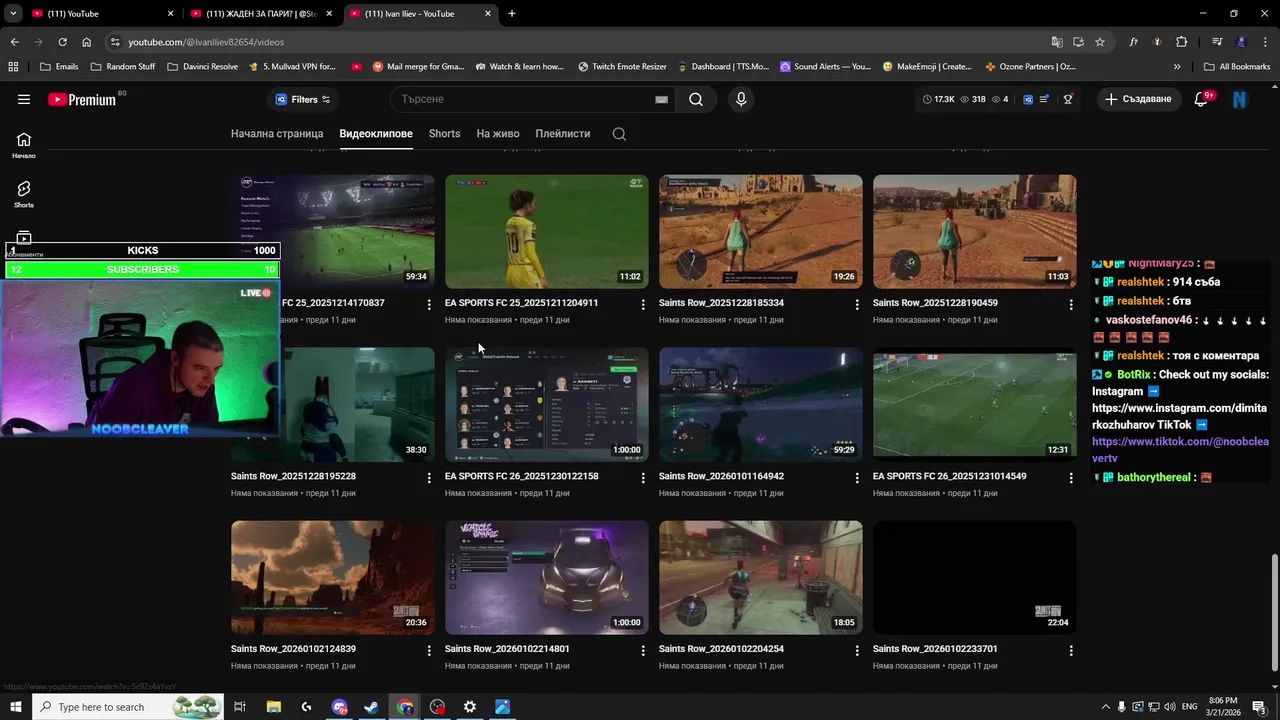Click the Windows Start button
Screen dimensions: 1280x720
pyautogui.click(x=15, y=707)
